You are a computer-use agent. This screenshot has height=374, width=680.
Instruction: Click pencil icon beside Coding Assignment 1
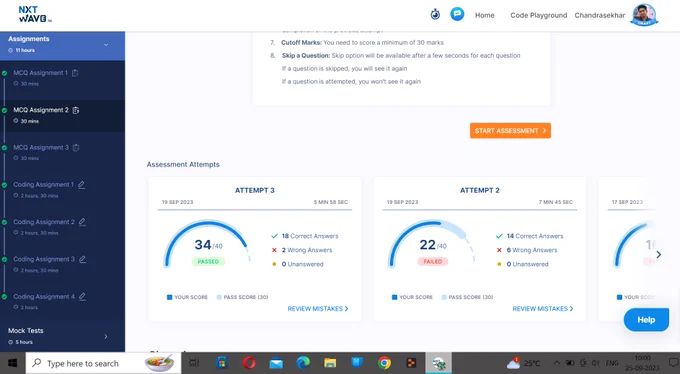point(82,185)
